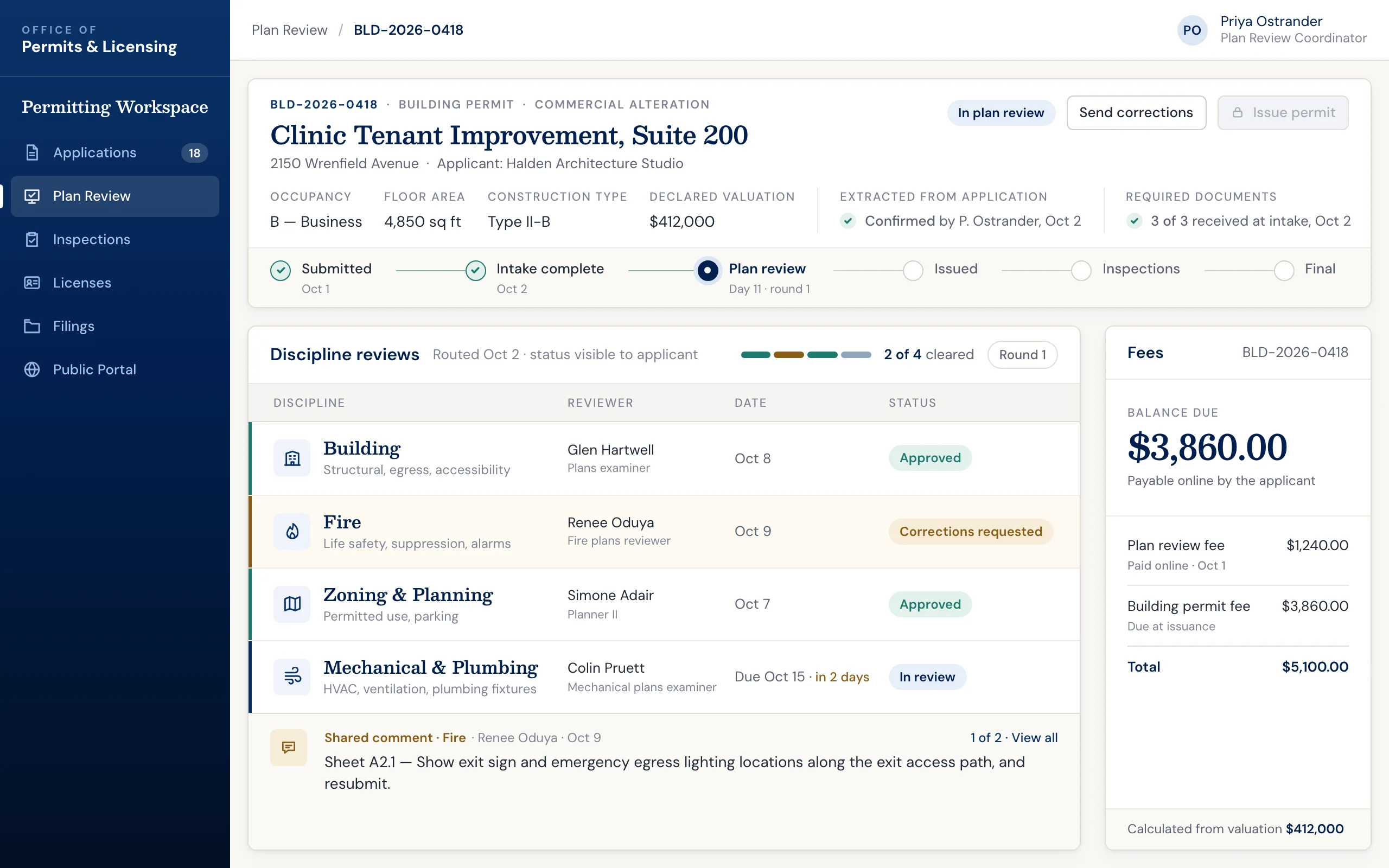
Task: Click the Fire discipline title
Action: tap(342, 522)
